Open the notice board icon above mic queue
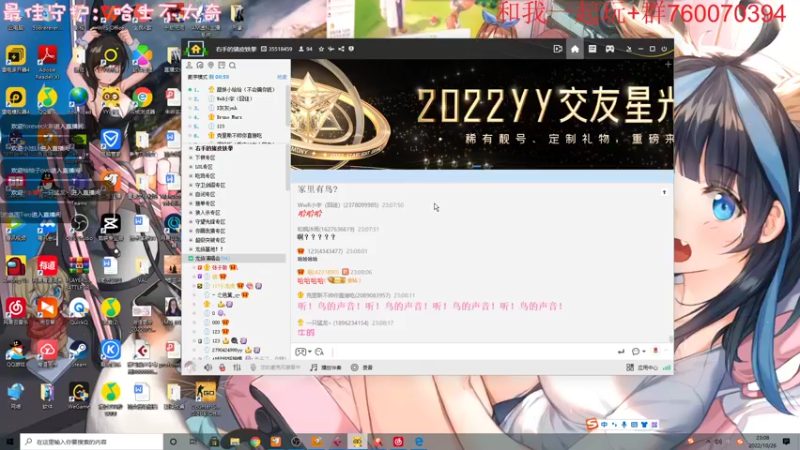 (221, 65)
